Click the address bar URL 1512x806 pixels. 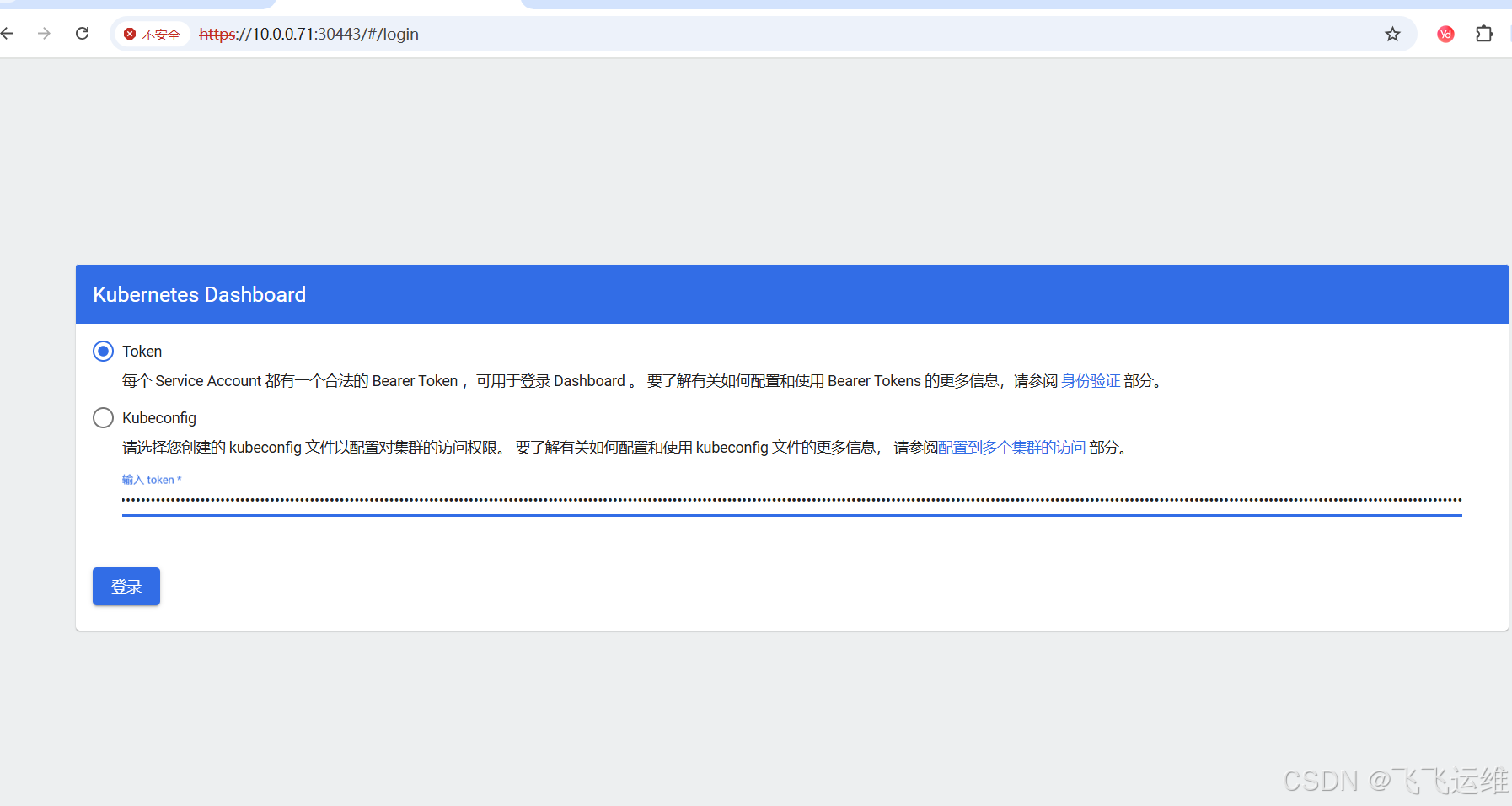[308, 35]
